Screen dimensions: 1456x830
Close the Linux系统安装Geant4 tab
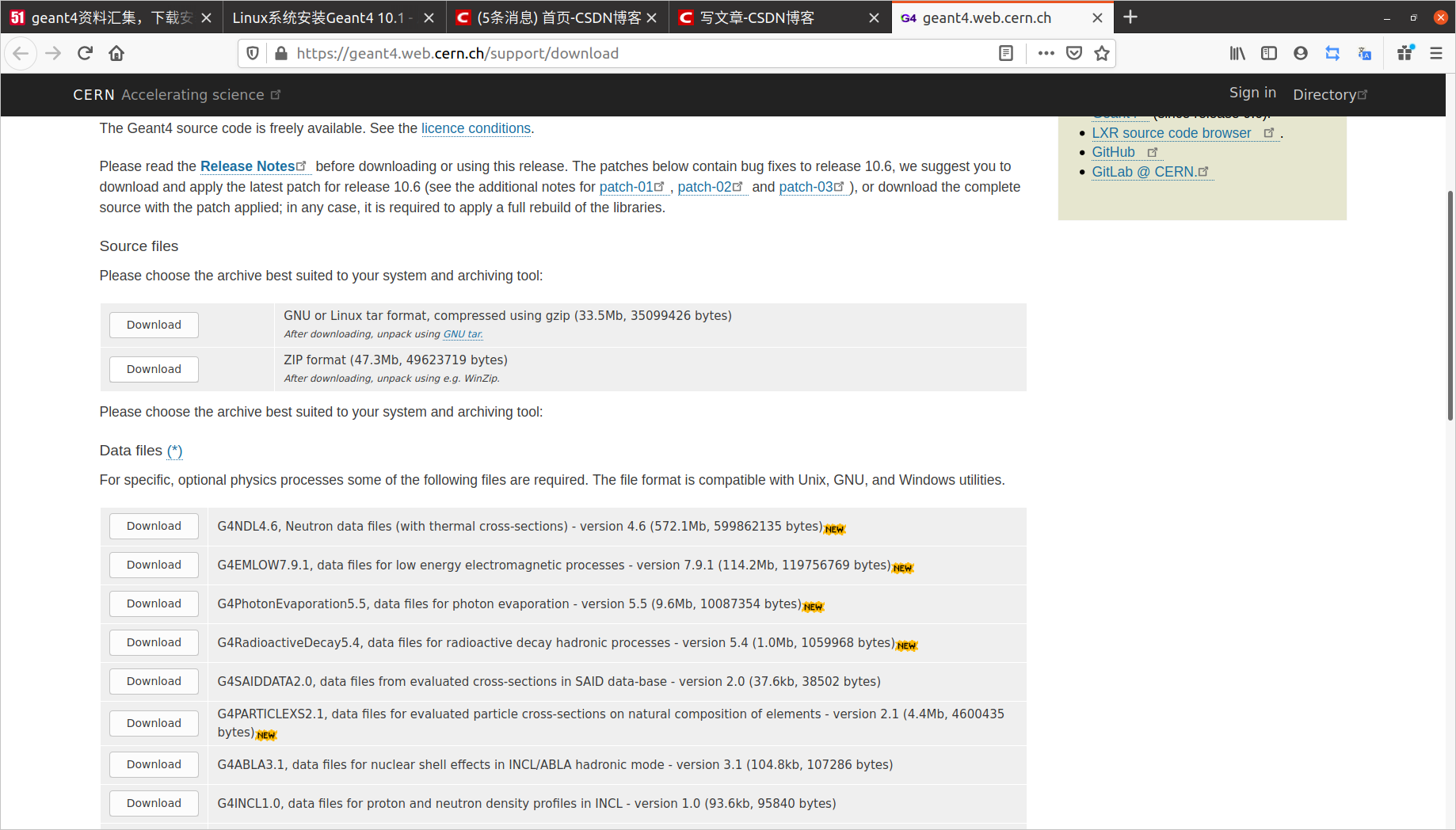[429, 17]
